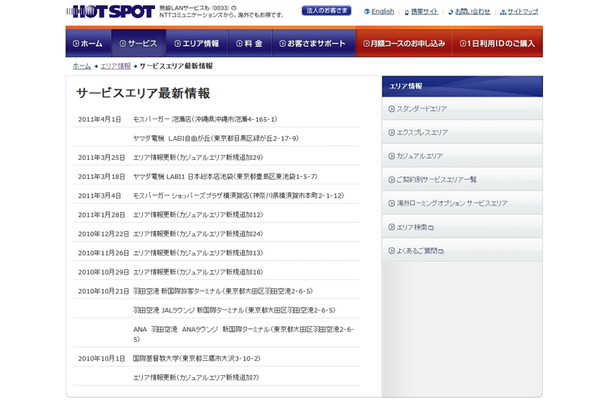The image size is (610, 400).
Task: Open 1日利用IDのご購入 button
Action: [498, 43]
